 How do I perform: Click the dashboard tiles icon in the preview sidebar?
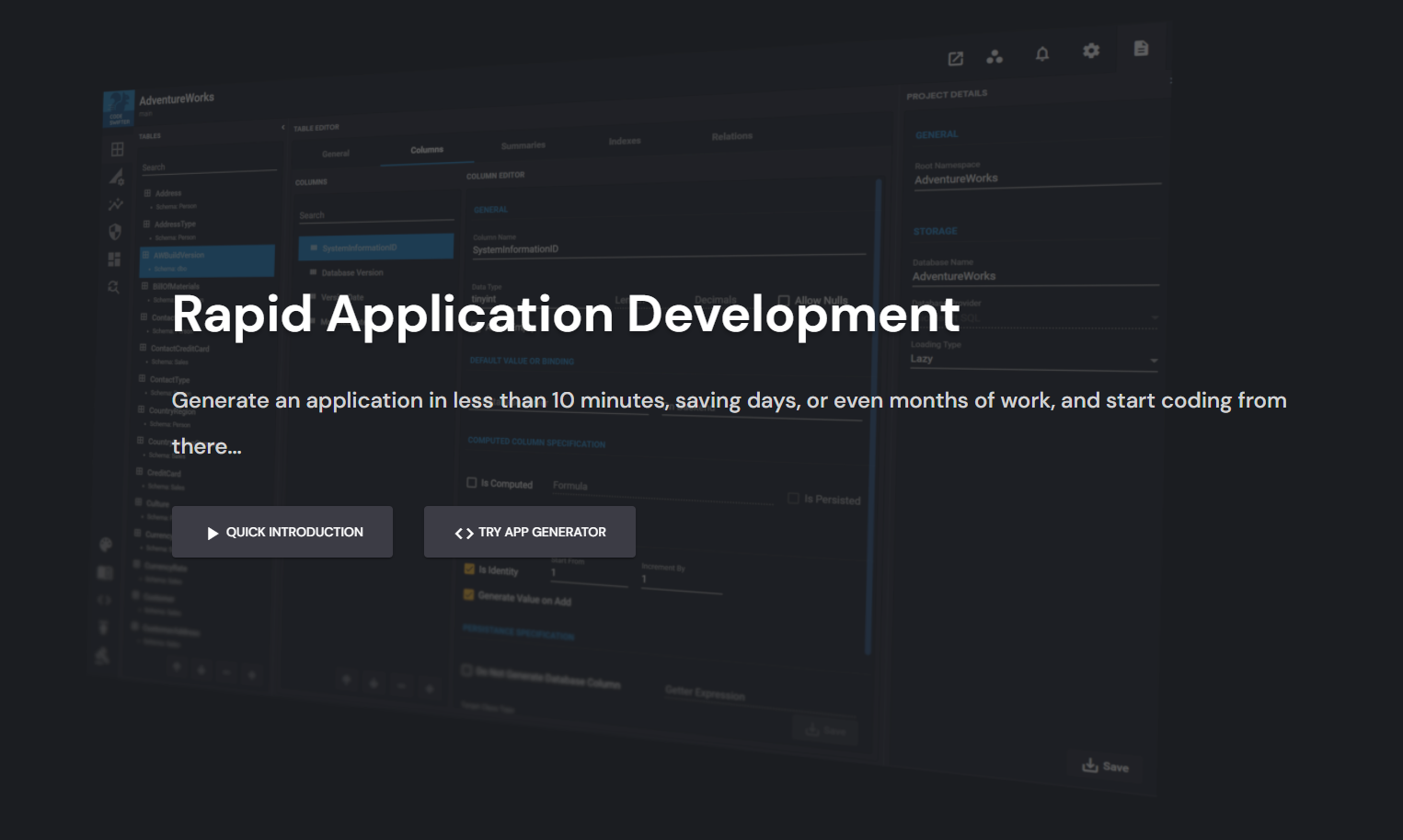click(114, 259)
